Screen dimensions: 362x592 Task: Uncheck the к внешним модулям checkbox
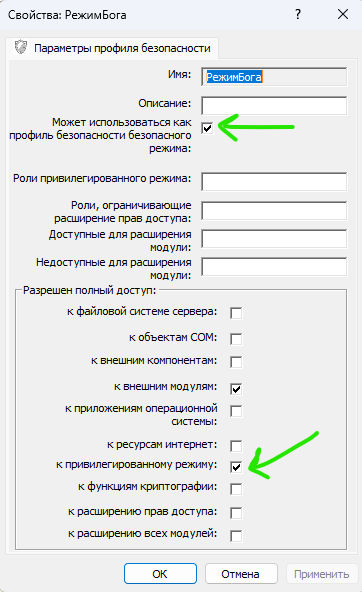tap(236, 389)
